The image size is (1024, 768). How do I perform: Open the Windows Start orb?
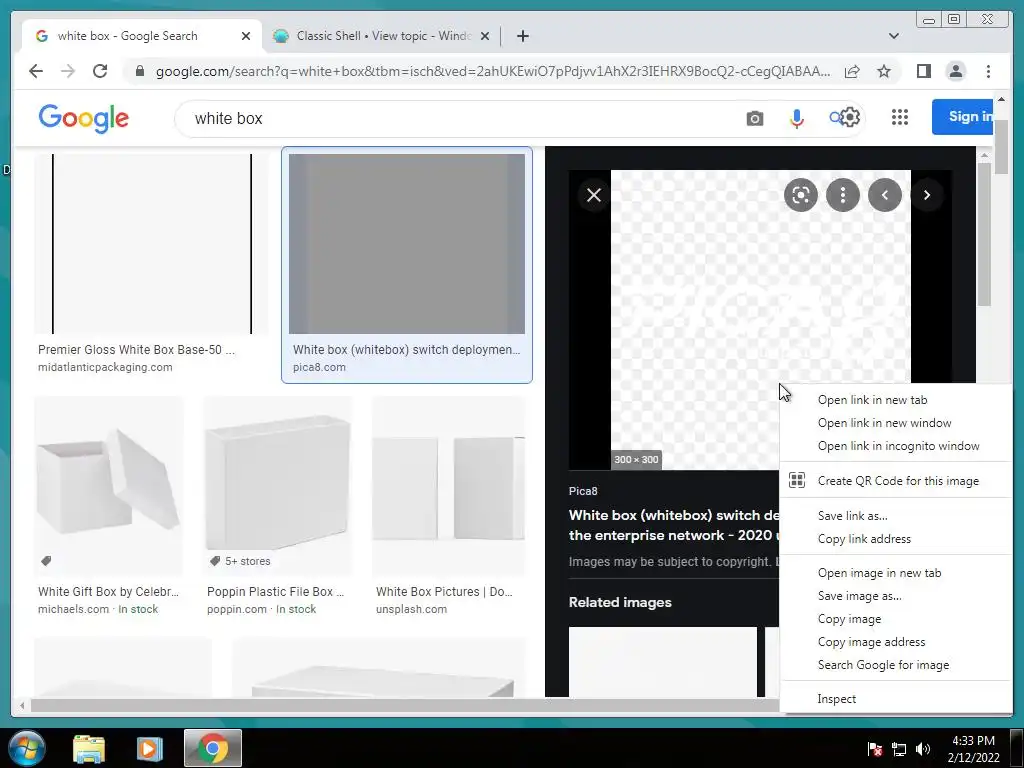26,748
